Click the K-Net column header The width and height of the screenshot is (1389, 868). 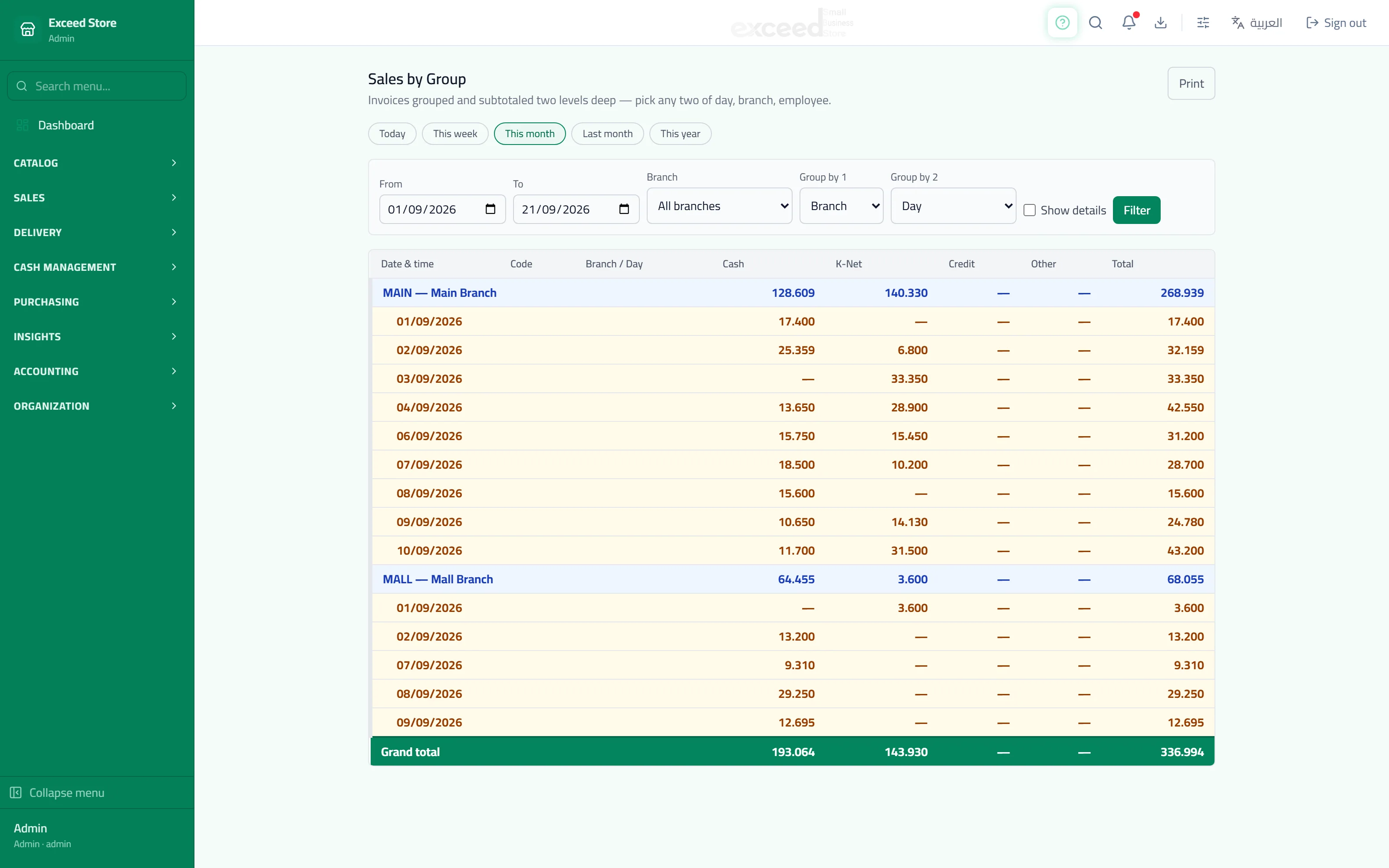tap(848, 264)
